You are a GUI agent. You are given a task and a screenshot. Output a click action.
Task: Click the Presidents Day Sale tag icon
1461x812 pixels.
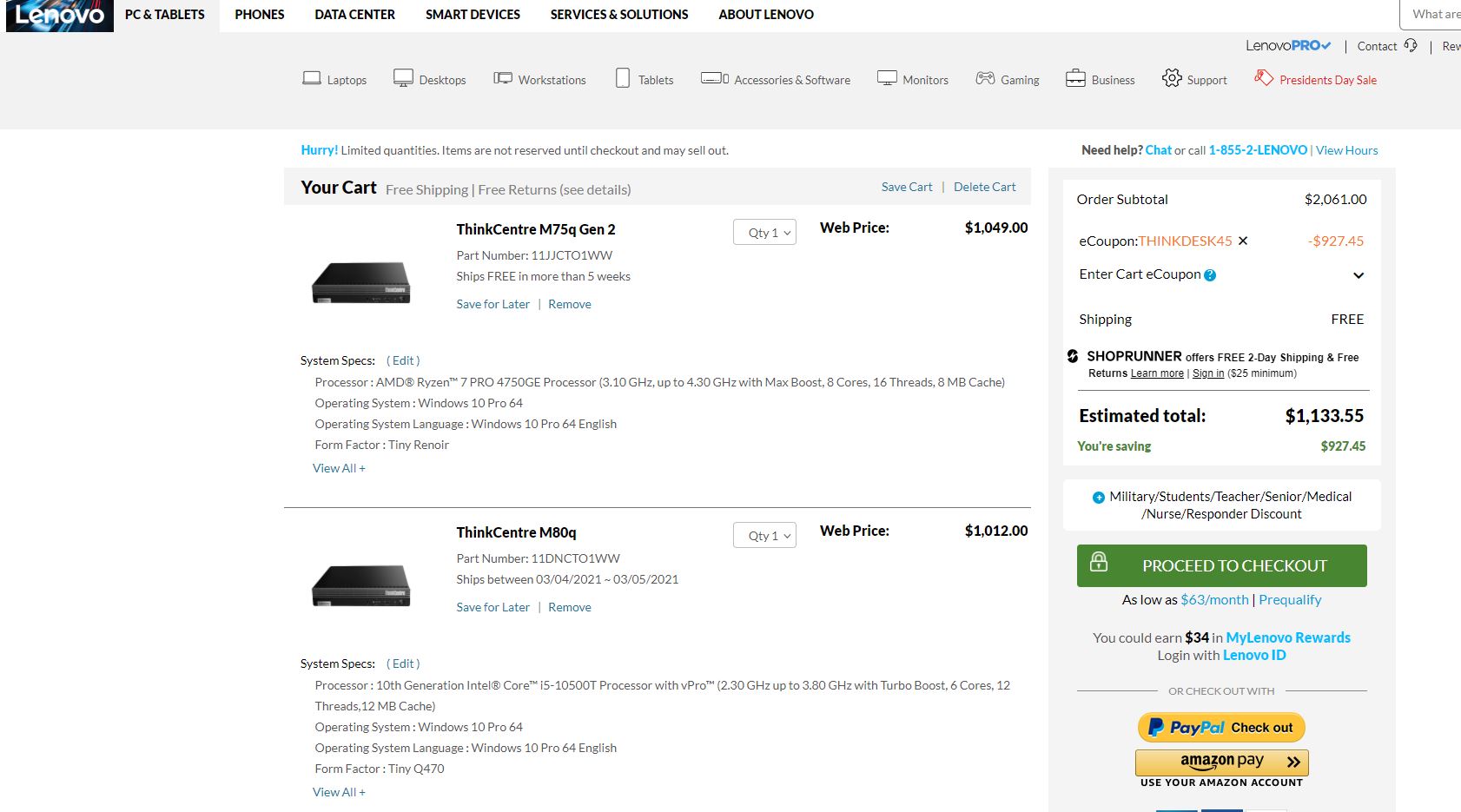coord(1263,78)
